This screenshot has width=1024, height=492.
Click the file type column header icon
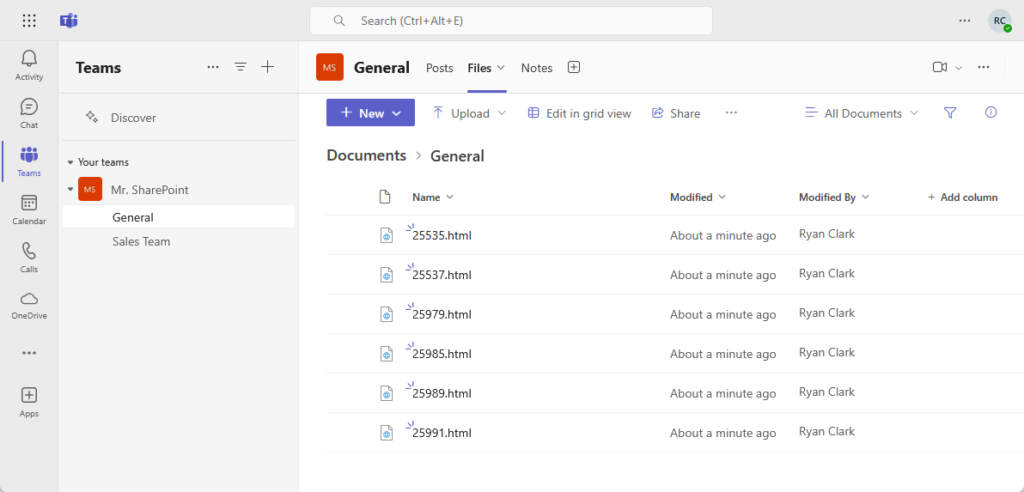pyautogui.click(x=385, y=197)
